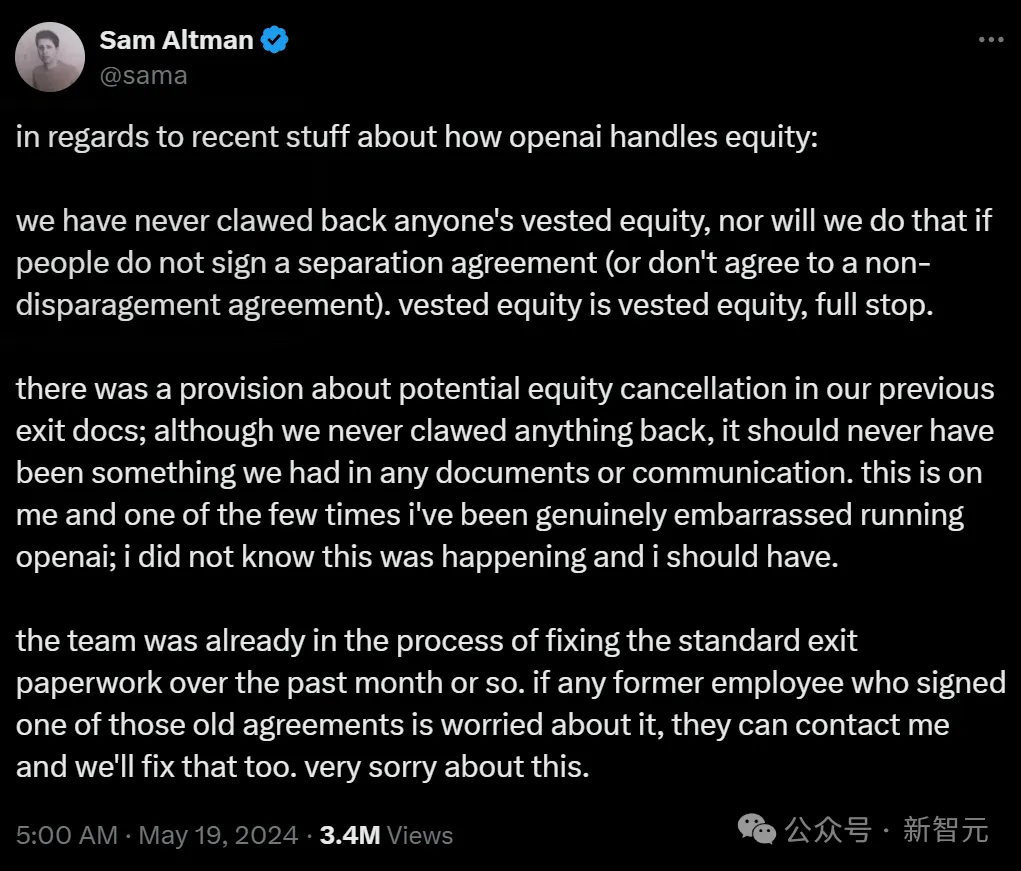Open the @sama handle link
This screenshot has width=1021, height=871.
143,76
